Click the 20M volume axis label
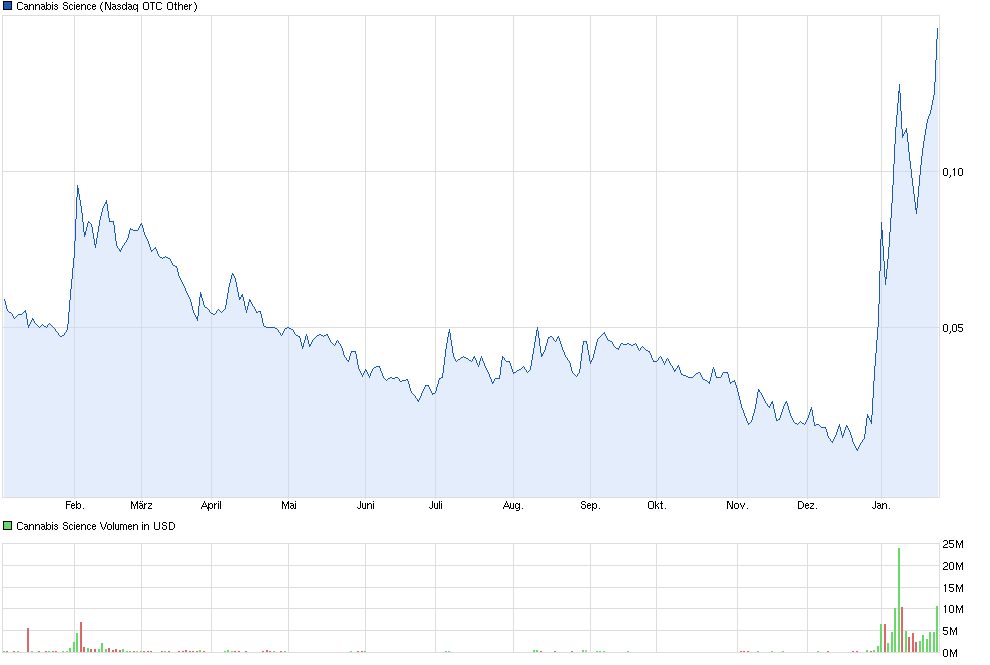990x665 pixels. pos(953,566)
